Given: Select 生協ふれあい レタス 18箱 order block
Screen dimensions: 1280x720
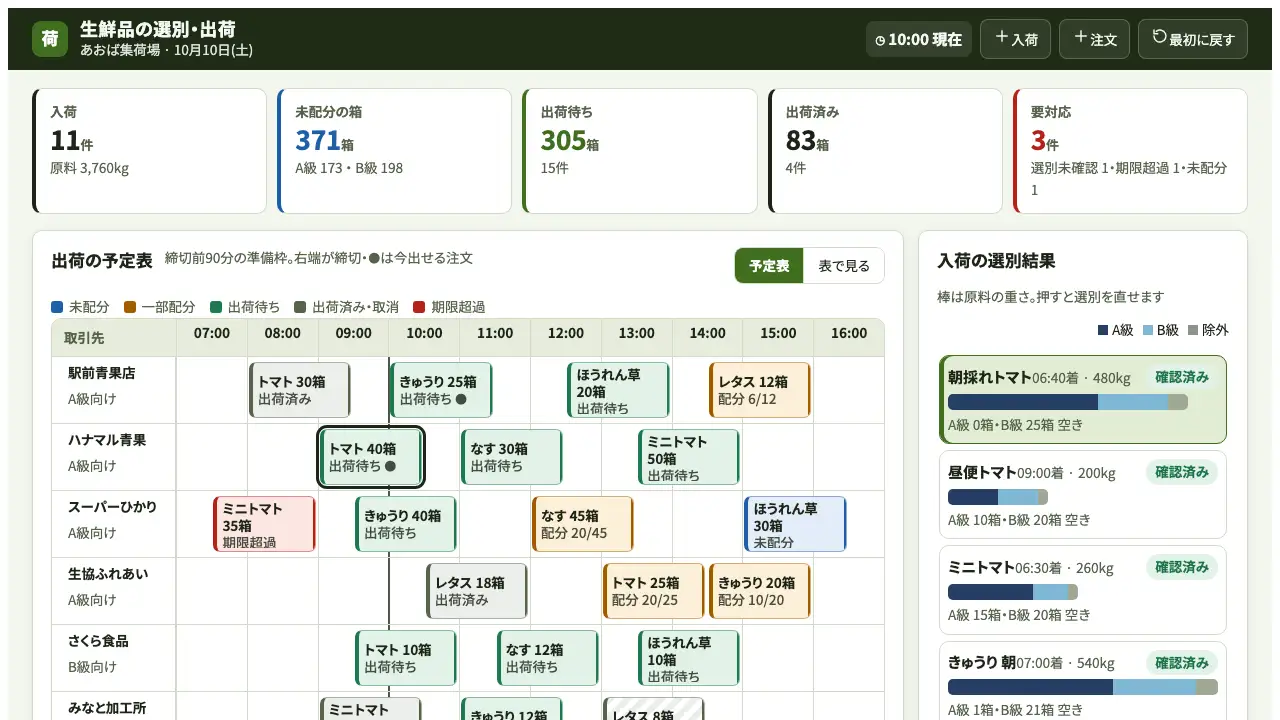Looking at the screenshot, I should coord(477,591).
